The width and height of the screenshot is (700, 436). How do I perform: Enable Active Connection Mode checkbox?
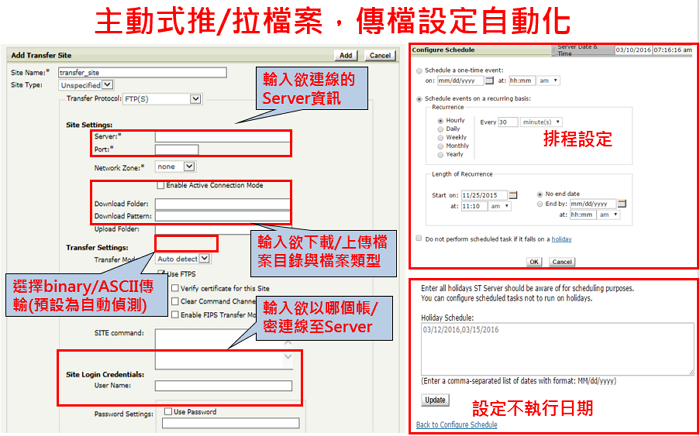coord(161,185)
